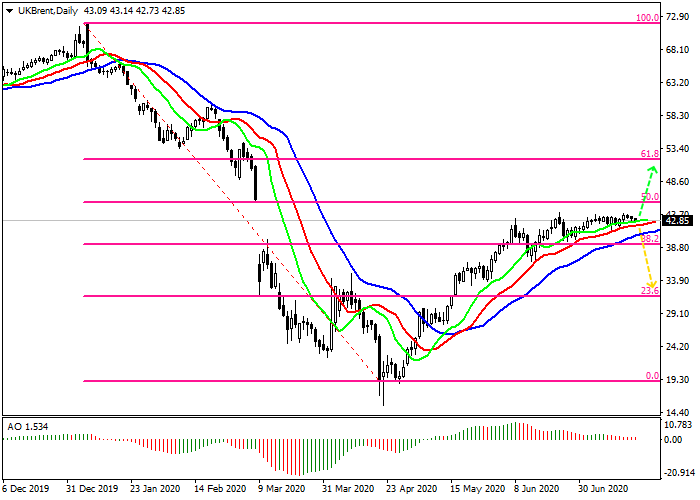Click the 15 May 2020 date marker
Viewport: 700px width, 500px height.
click(479, 490)
